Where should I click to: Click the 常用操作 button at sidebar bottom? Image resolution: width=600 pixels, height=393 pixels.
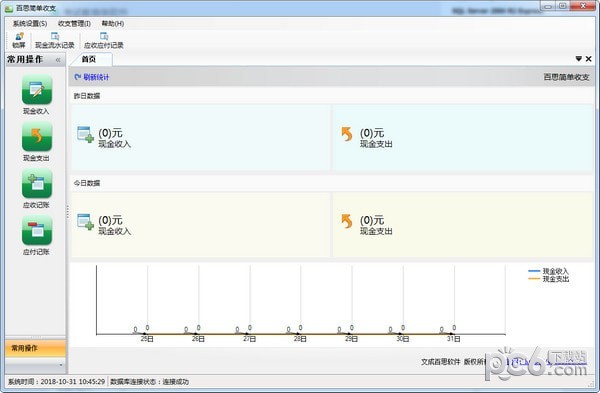pos(36,348)
